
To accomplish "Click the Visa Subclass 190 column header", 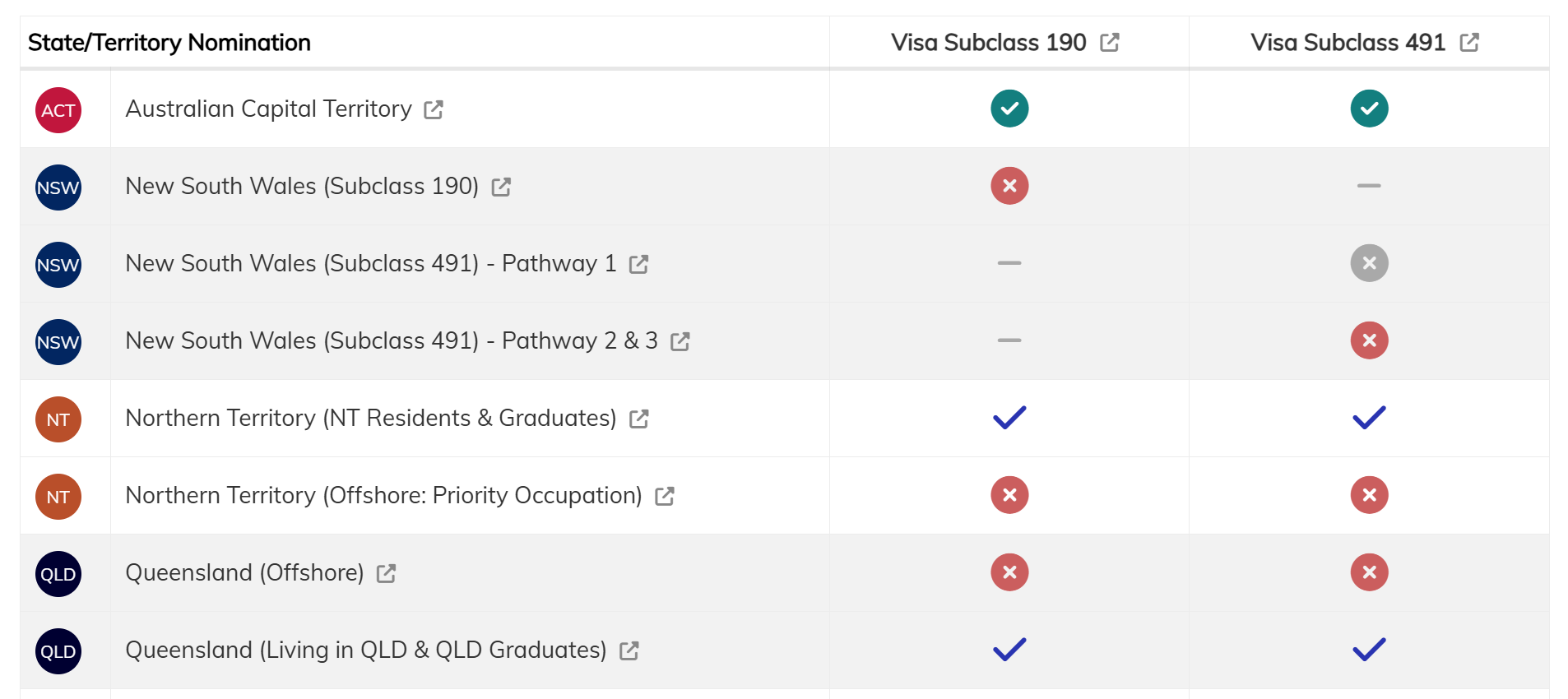I will 989,42.
